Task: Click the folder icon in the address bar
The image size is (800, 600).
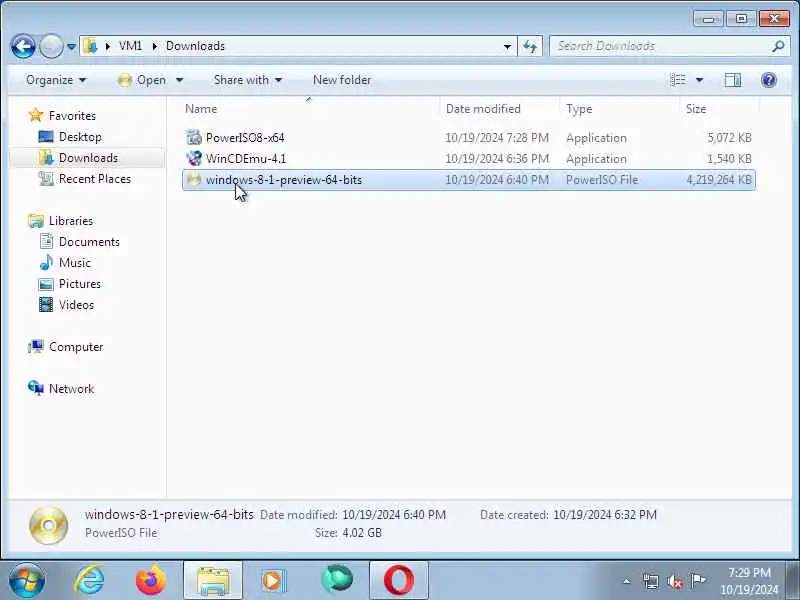Action: pos(90,46)
